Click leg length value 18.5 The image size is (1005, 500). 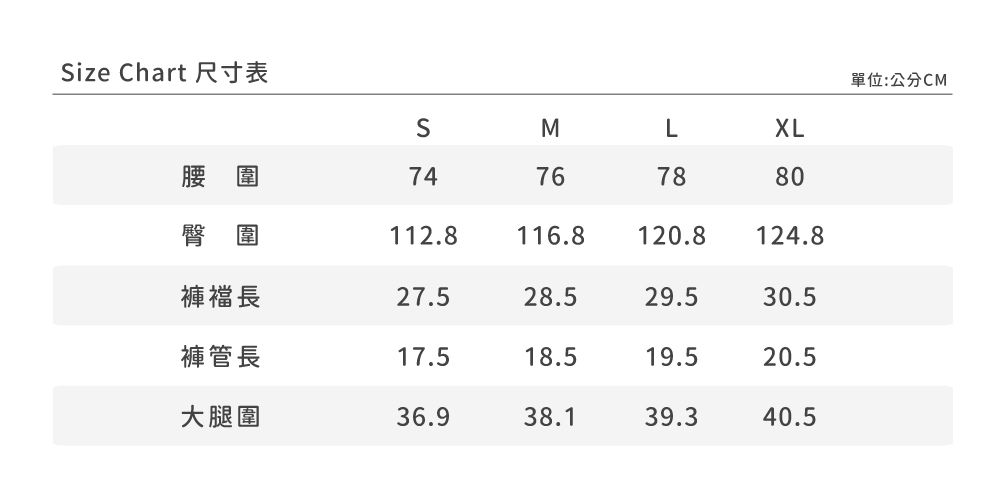[550, 356]
